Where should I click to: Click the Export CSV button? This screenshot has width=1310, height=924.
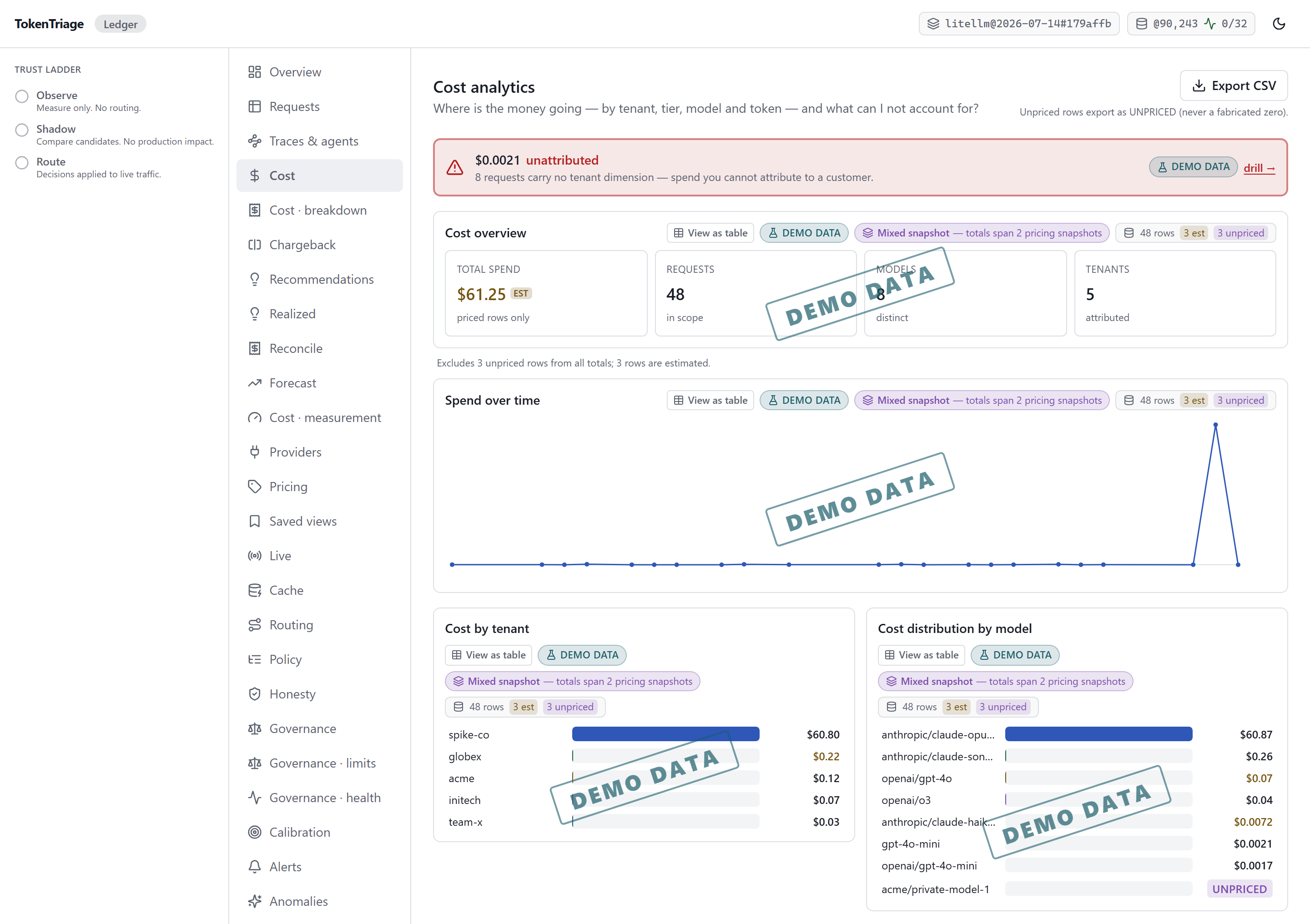coord(1234,85)
